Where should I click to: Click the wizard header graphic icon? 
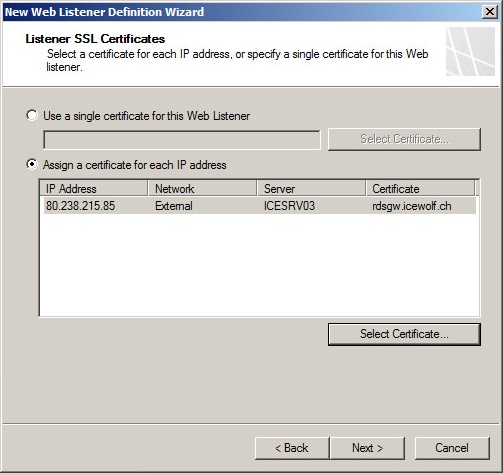470,51
